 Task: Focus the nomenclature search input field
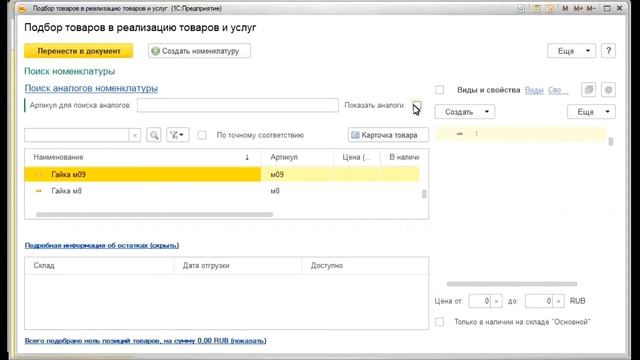click(x=77, y=135)
